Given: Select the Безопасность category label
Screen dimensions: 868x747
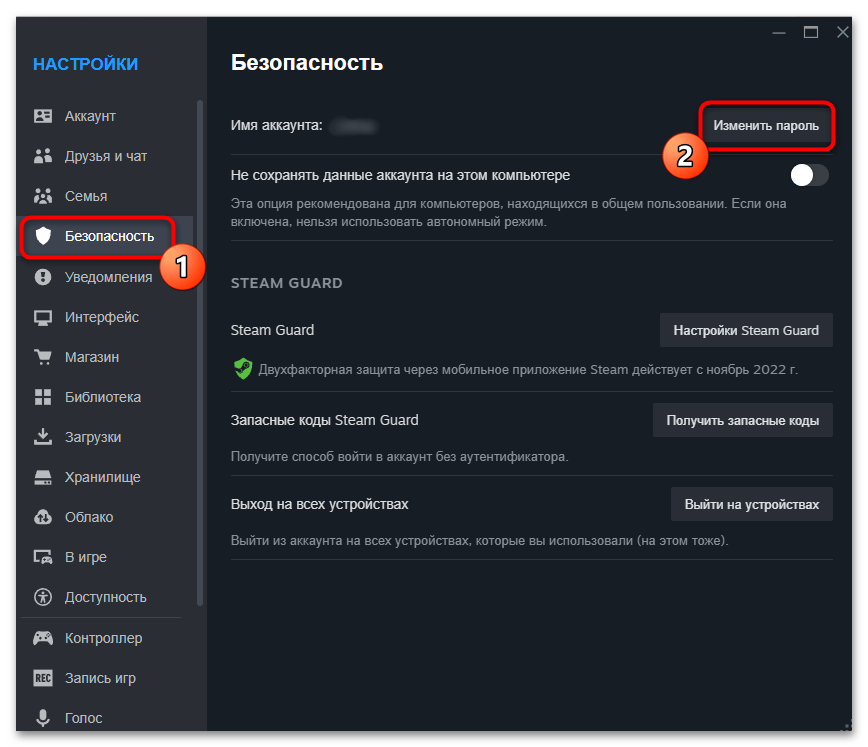Looking at the screenshot, I should click(110, 236).
